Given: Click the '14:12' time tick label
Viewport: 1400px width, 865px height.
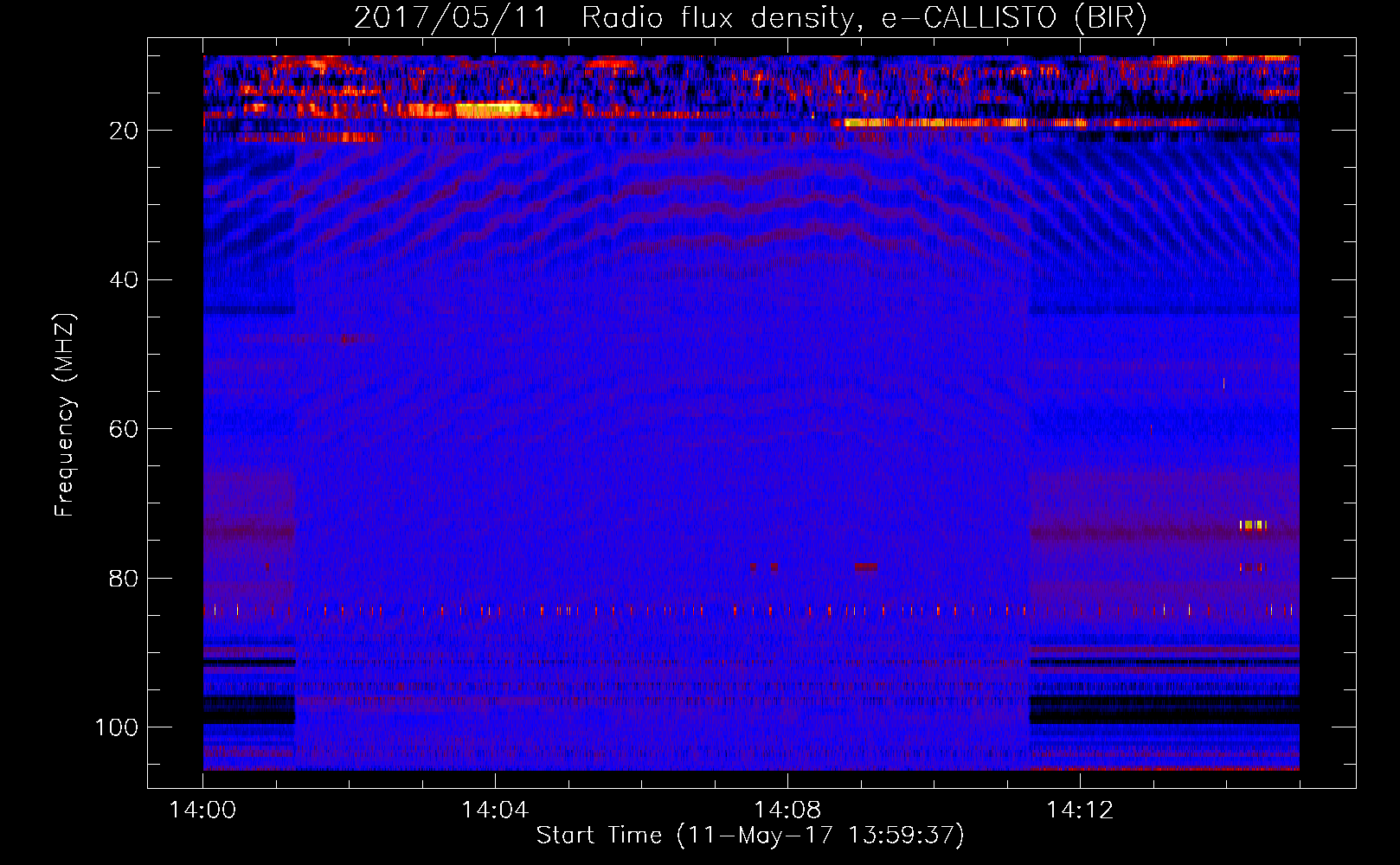Looking at the screenshot, I should click(x=1080, y=811).
